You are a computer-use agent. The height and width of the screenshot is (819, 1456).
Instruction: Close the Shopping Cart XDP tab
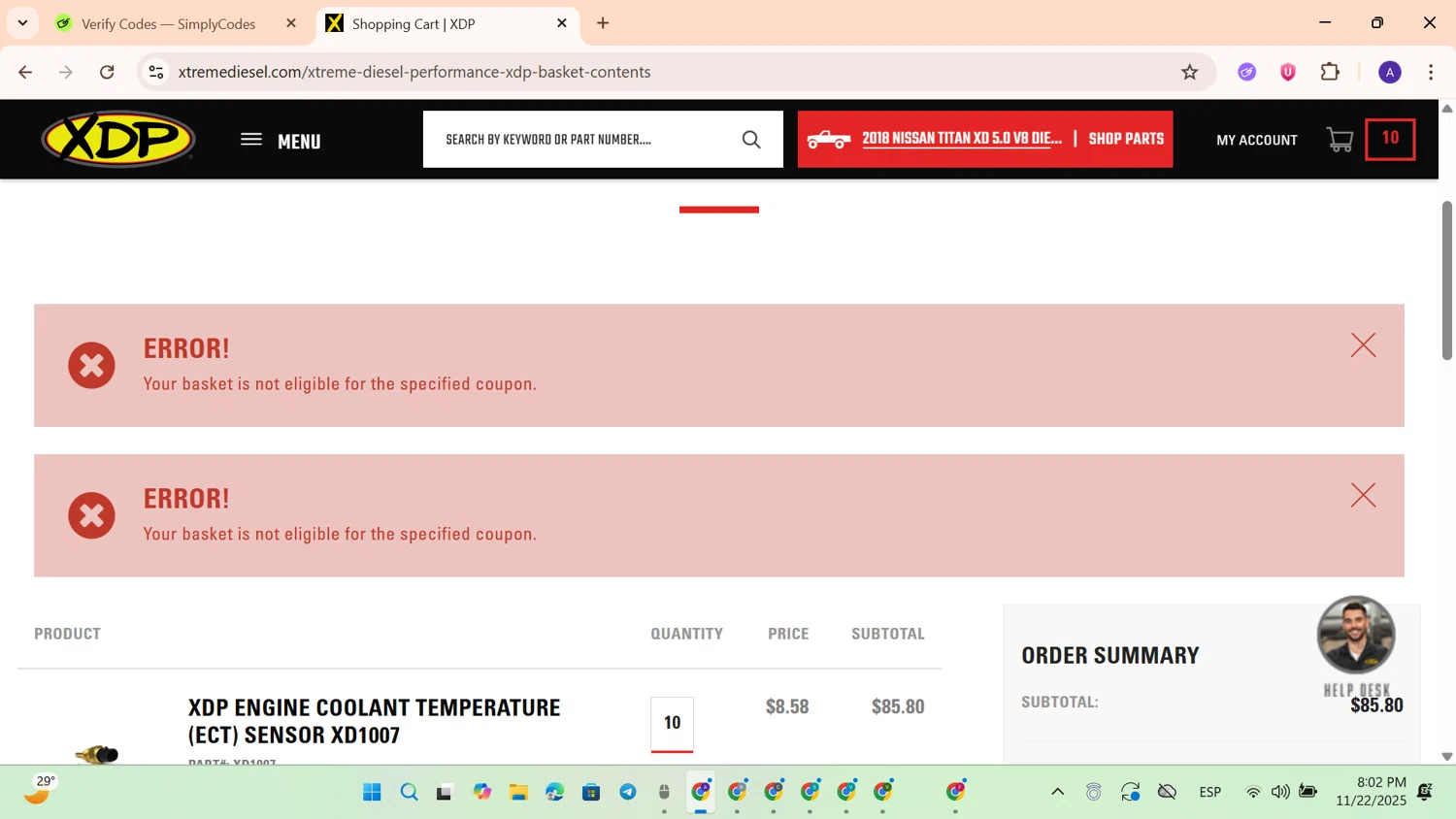(562, 23)
